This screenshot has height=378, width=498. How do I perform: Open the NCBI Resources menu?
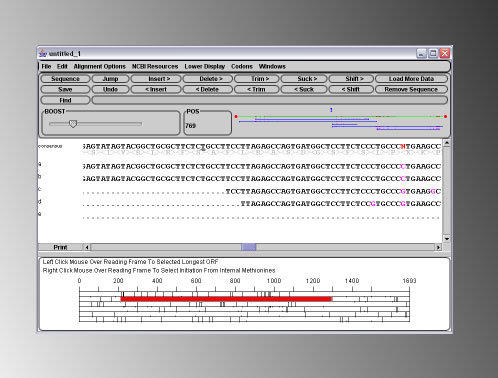(x=155, y=66)
